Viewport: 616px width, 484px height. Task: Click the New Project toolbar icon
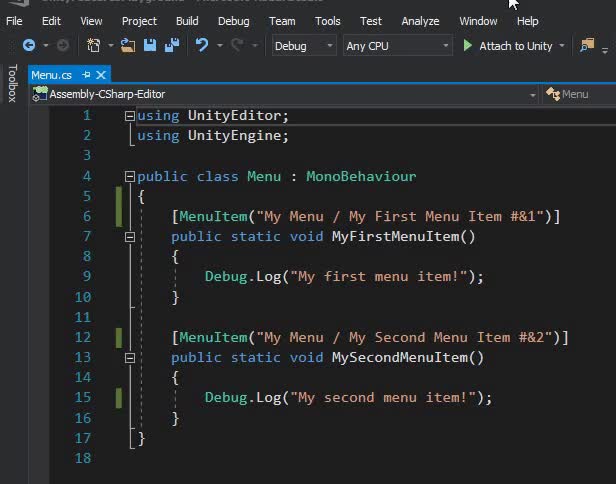tap(93, 46)
